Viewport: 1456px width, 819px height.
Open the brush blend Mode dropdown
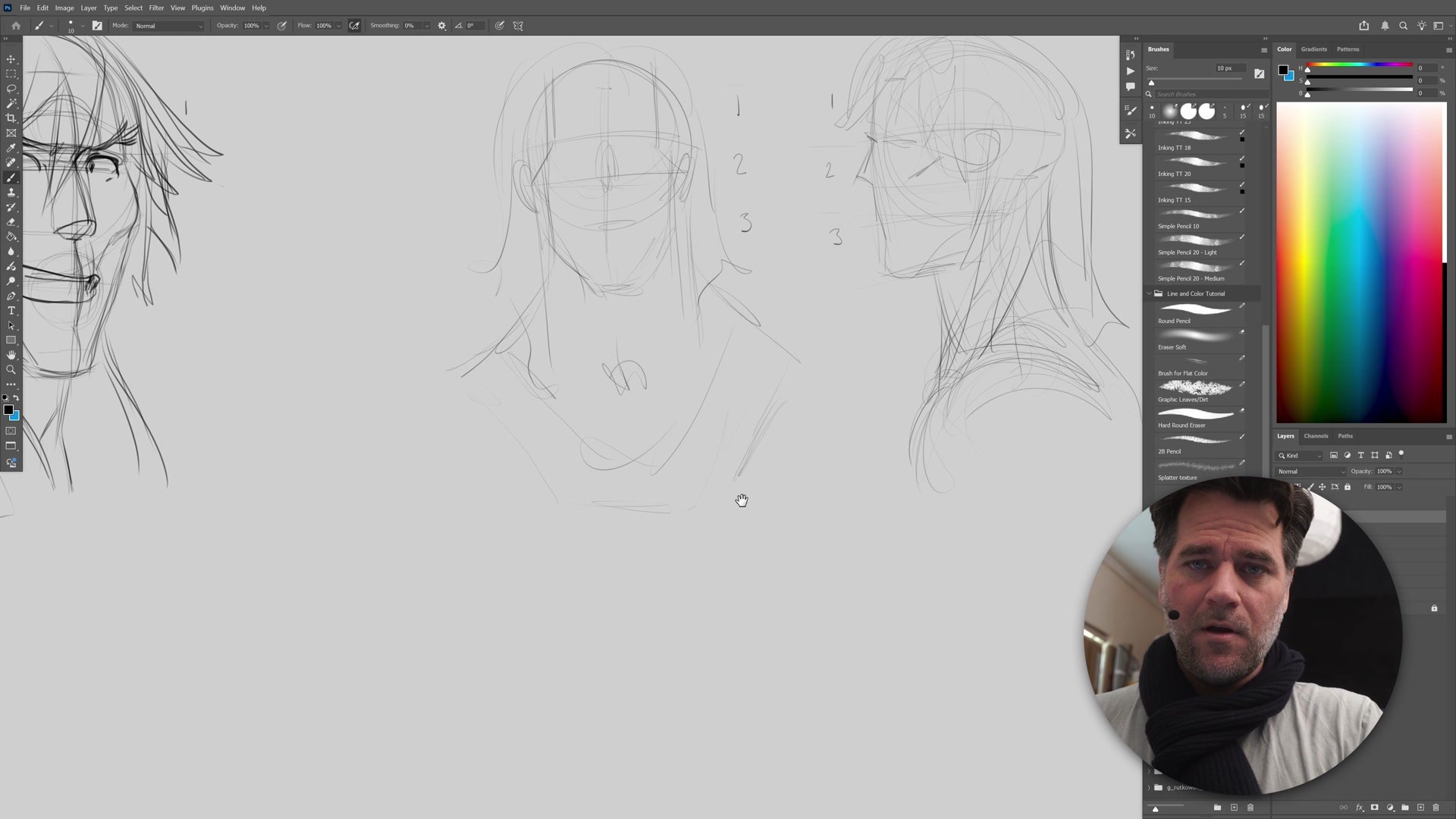point(168,26)
